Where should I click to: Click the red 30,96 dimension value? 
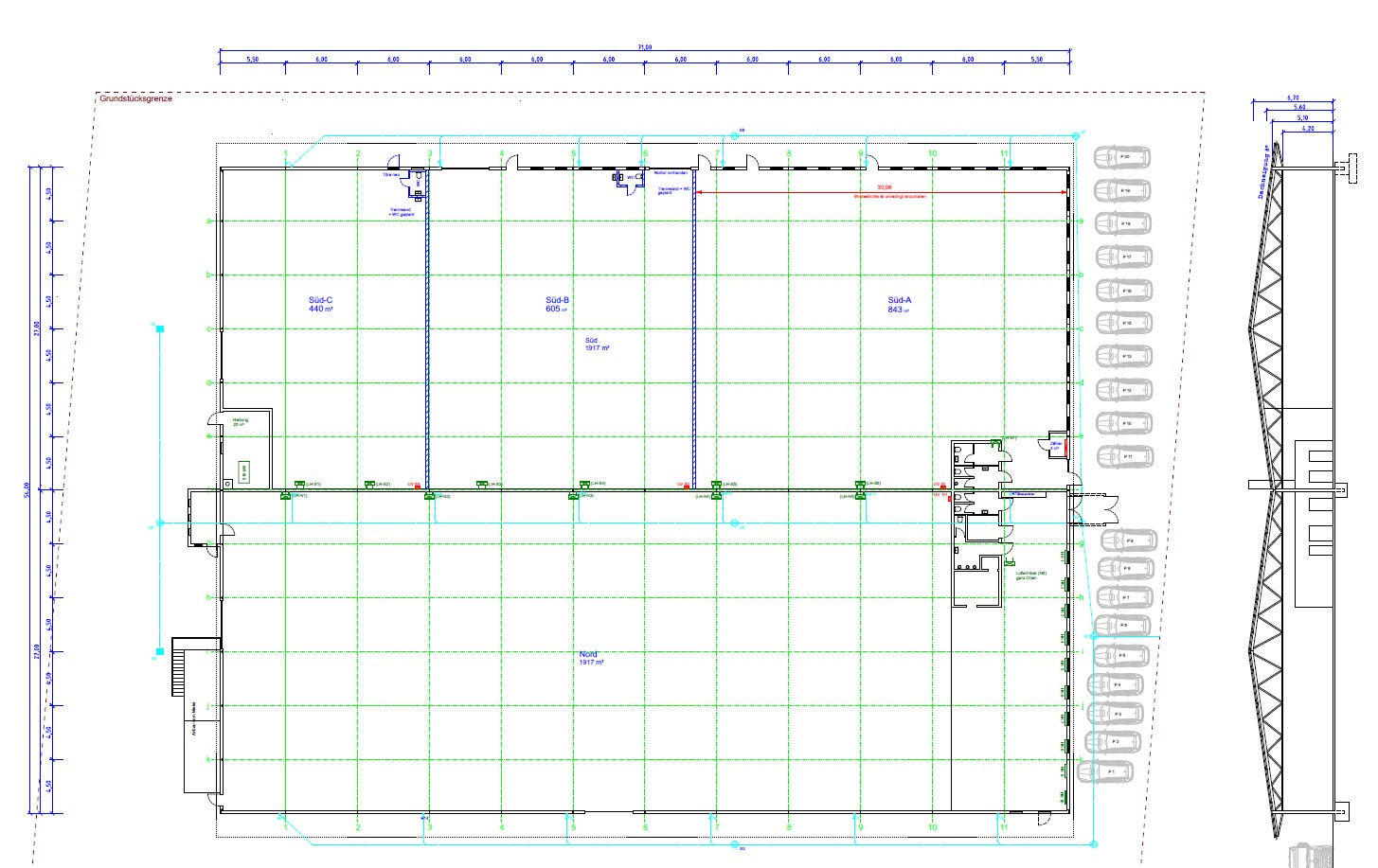click(885, 187)
